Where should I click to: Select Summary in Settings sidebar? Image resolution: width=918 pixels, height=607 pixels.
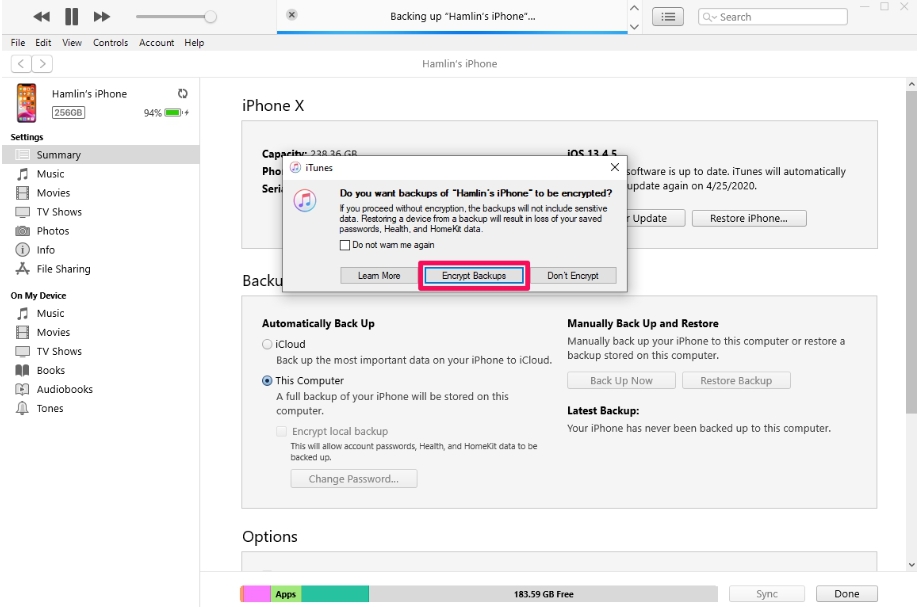click(x=101, y=155)
